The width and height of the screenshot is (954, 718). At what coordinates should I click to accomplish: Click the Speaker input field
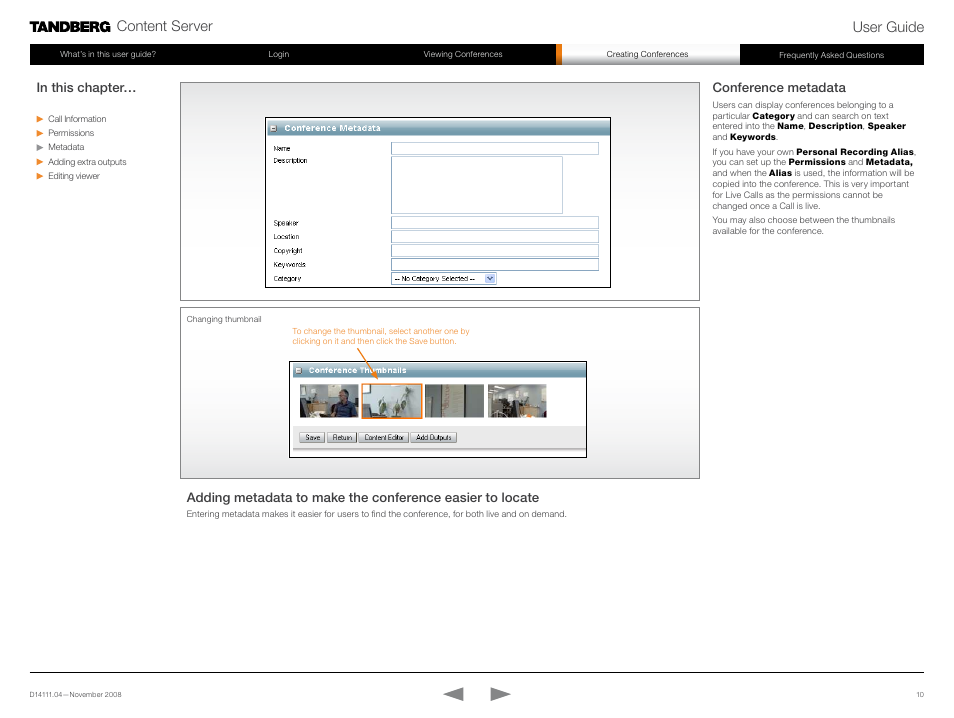pyautogui.click(x=495, y=223)
